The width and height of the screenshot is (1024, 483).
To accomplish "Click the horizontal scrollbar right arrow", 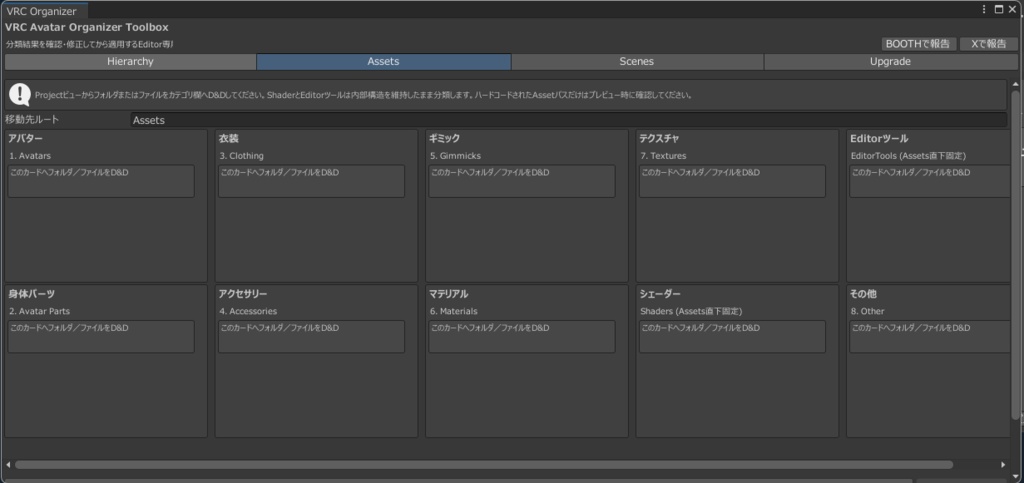I will [x=1003, y=465].
